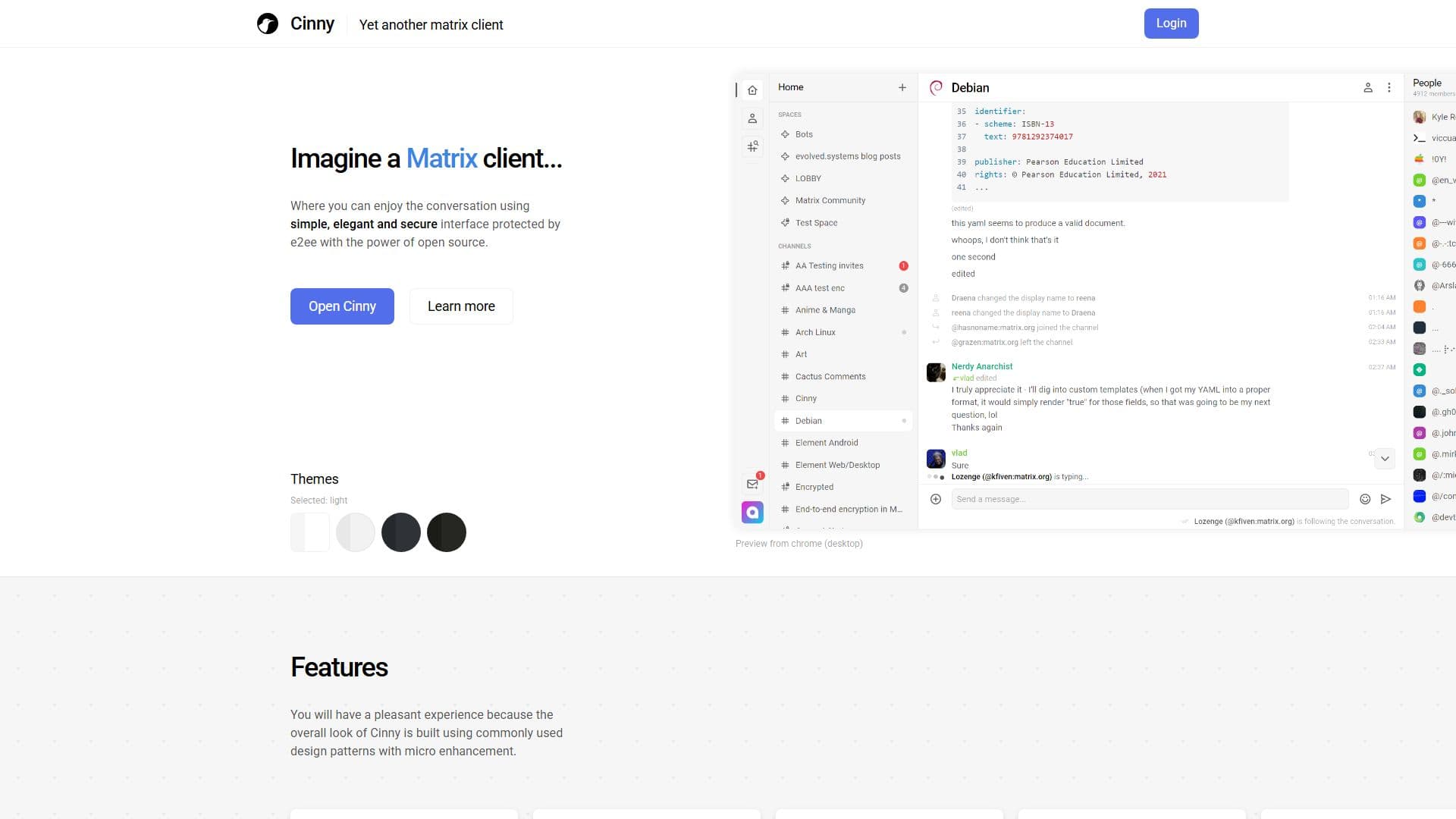Click the Login button
The image size is (1456, 819).
[1171, 24]
